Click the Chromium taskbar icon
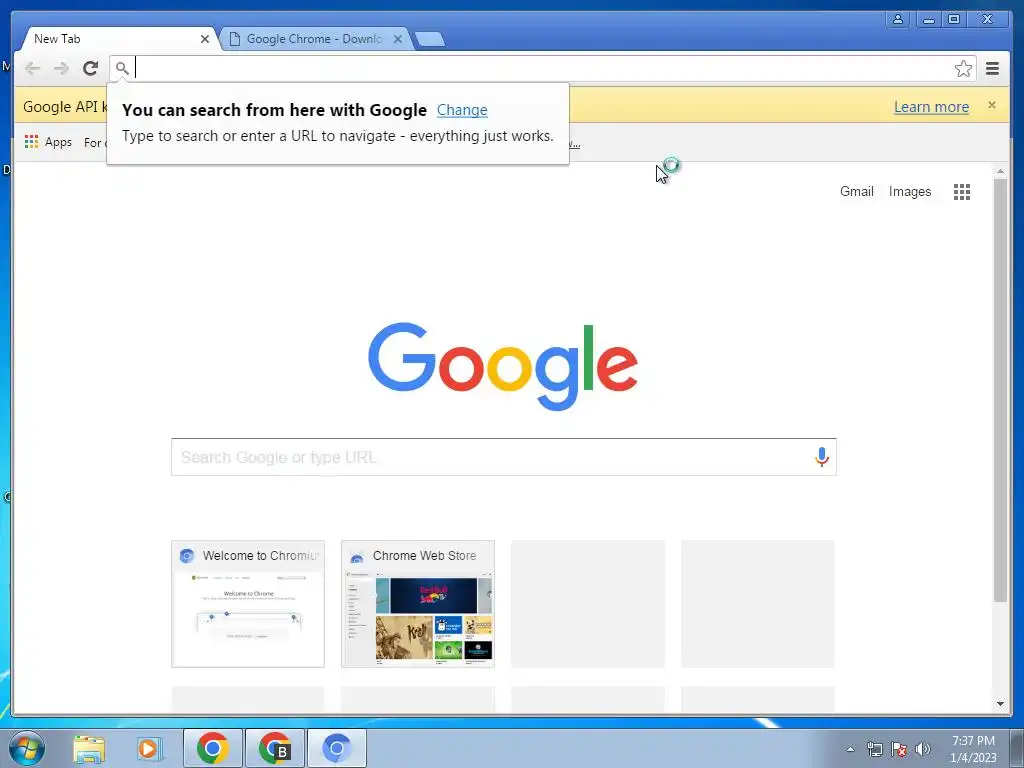Image resolution: width=1024 pixels, height=768 pixels. (x=336, y=748)
